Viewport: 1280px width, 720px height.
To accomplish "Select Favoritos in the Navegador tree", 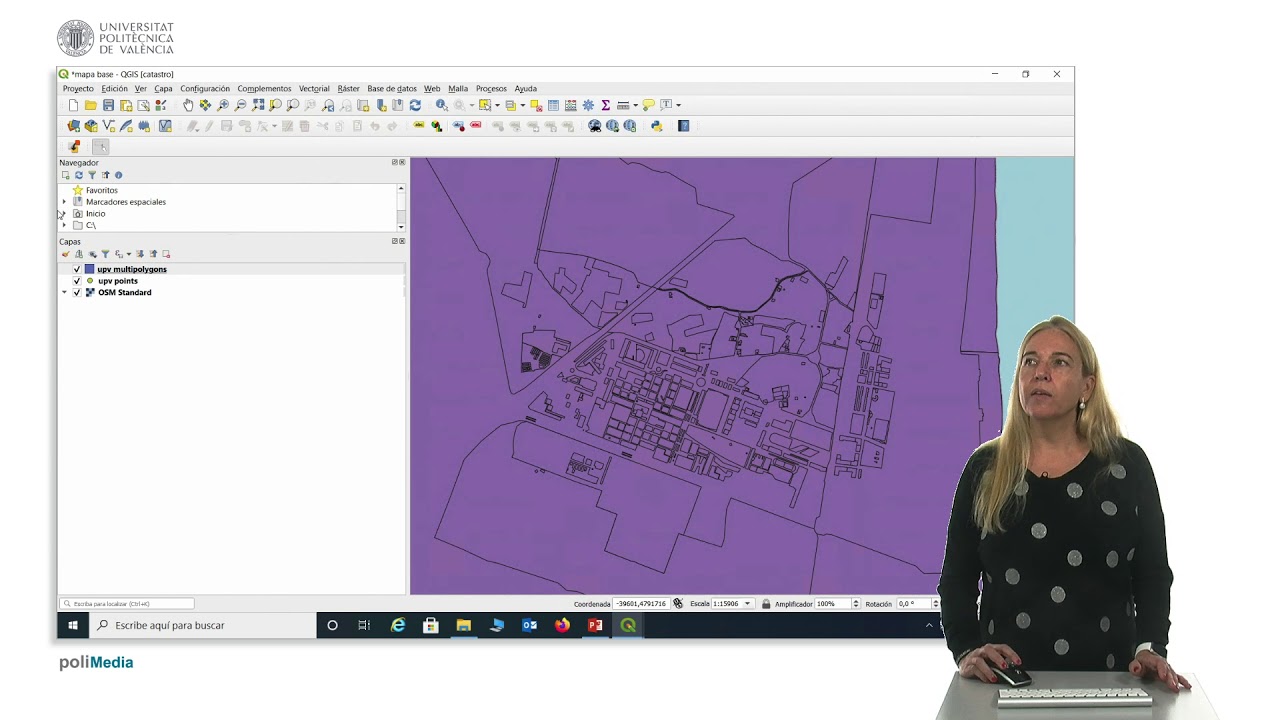I will click(x=102, y=190).
